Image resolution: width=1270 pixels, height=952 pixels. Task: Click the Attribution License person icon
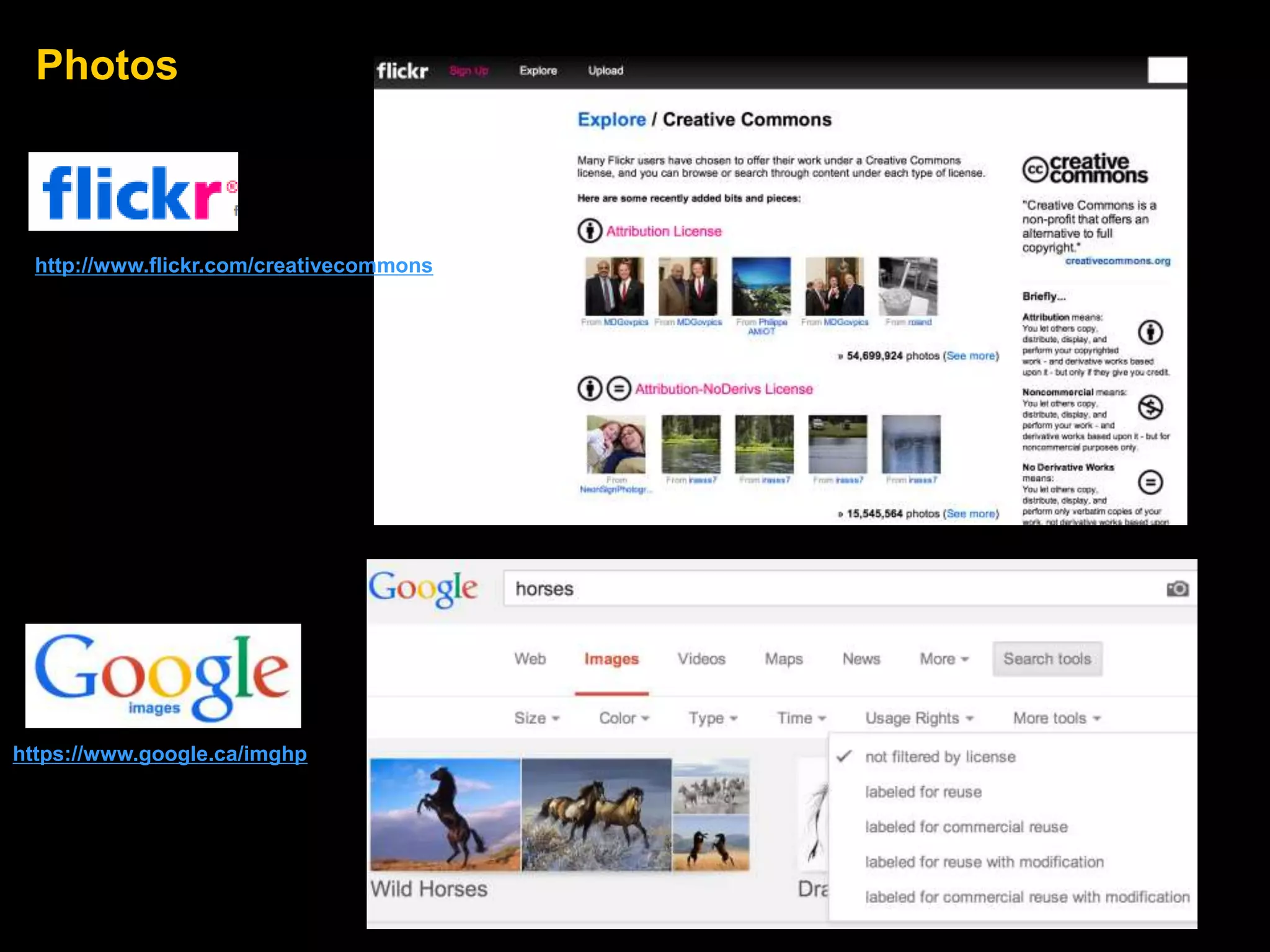590,231
